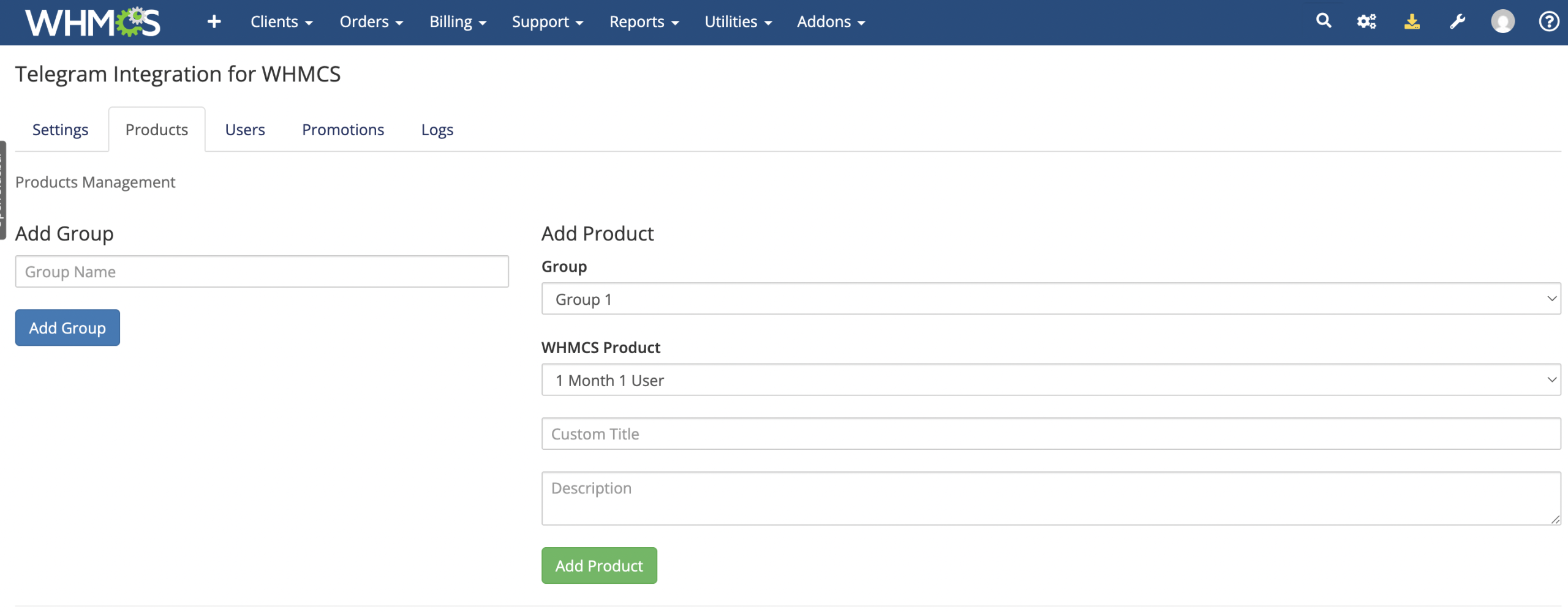Switch to the Users tab
This screenshot has width=1568, height=612.
pos(245,130)
